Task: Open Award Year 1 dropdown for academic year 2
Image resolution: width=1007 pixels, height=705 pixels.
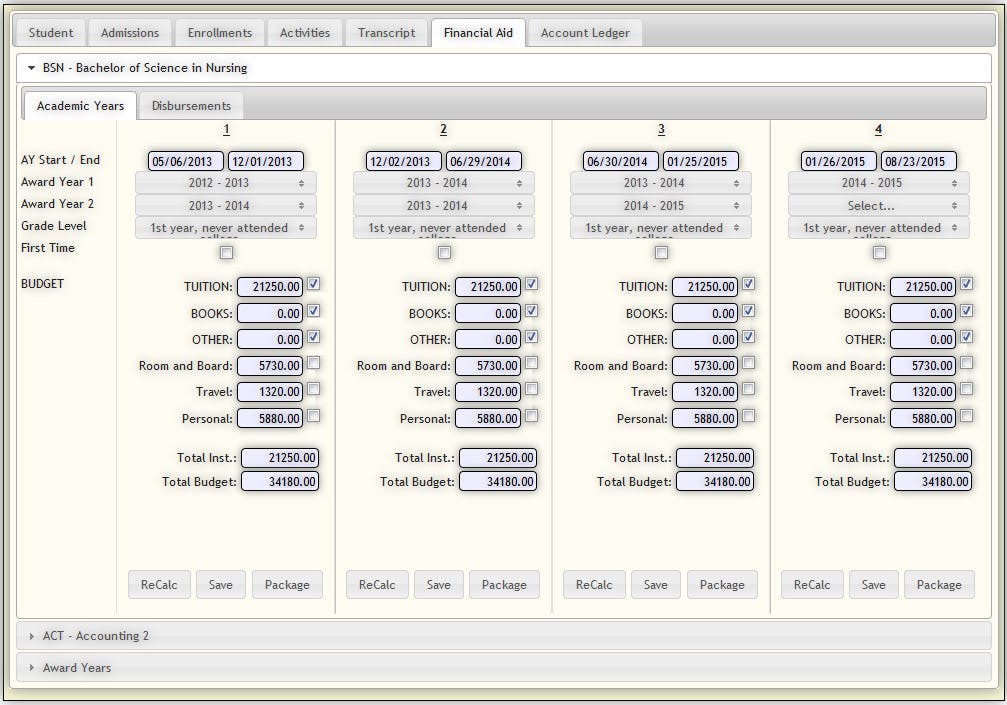Action: point(444,183)
